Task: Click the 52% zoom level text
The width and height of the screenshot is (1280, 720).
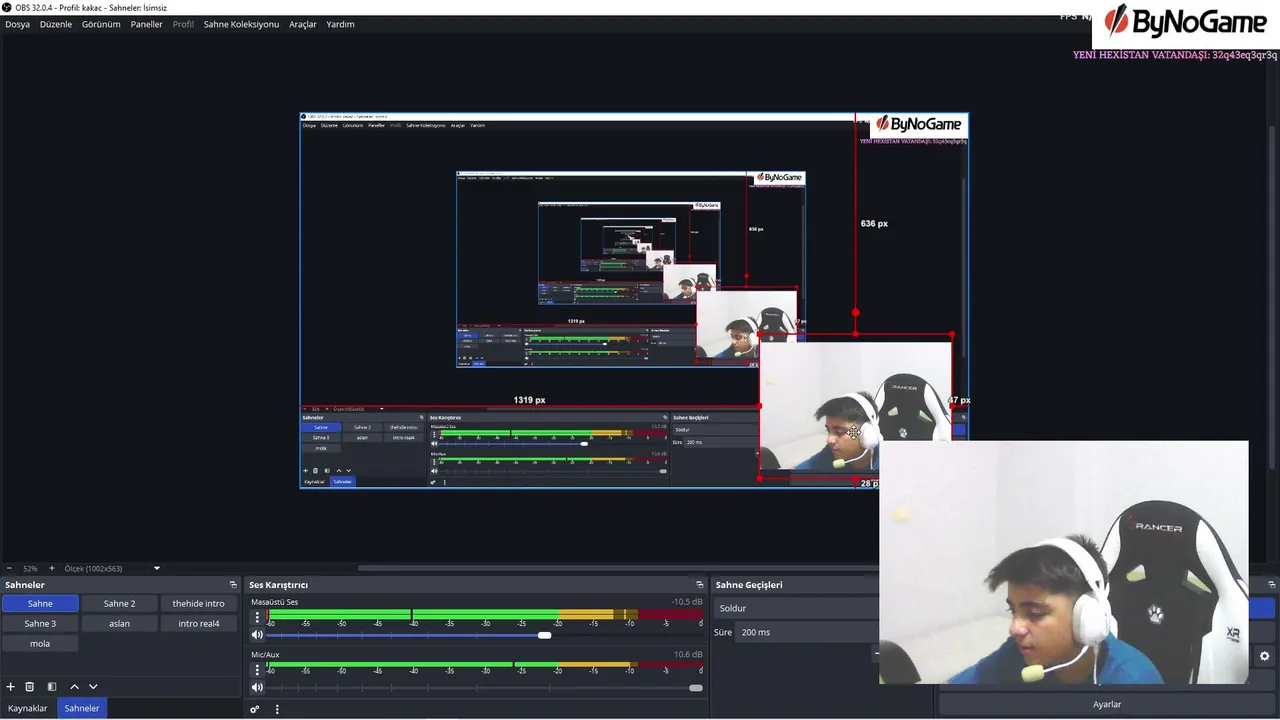Action: [x=30, y=568]
